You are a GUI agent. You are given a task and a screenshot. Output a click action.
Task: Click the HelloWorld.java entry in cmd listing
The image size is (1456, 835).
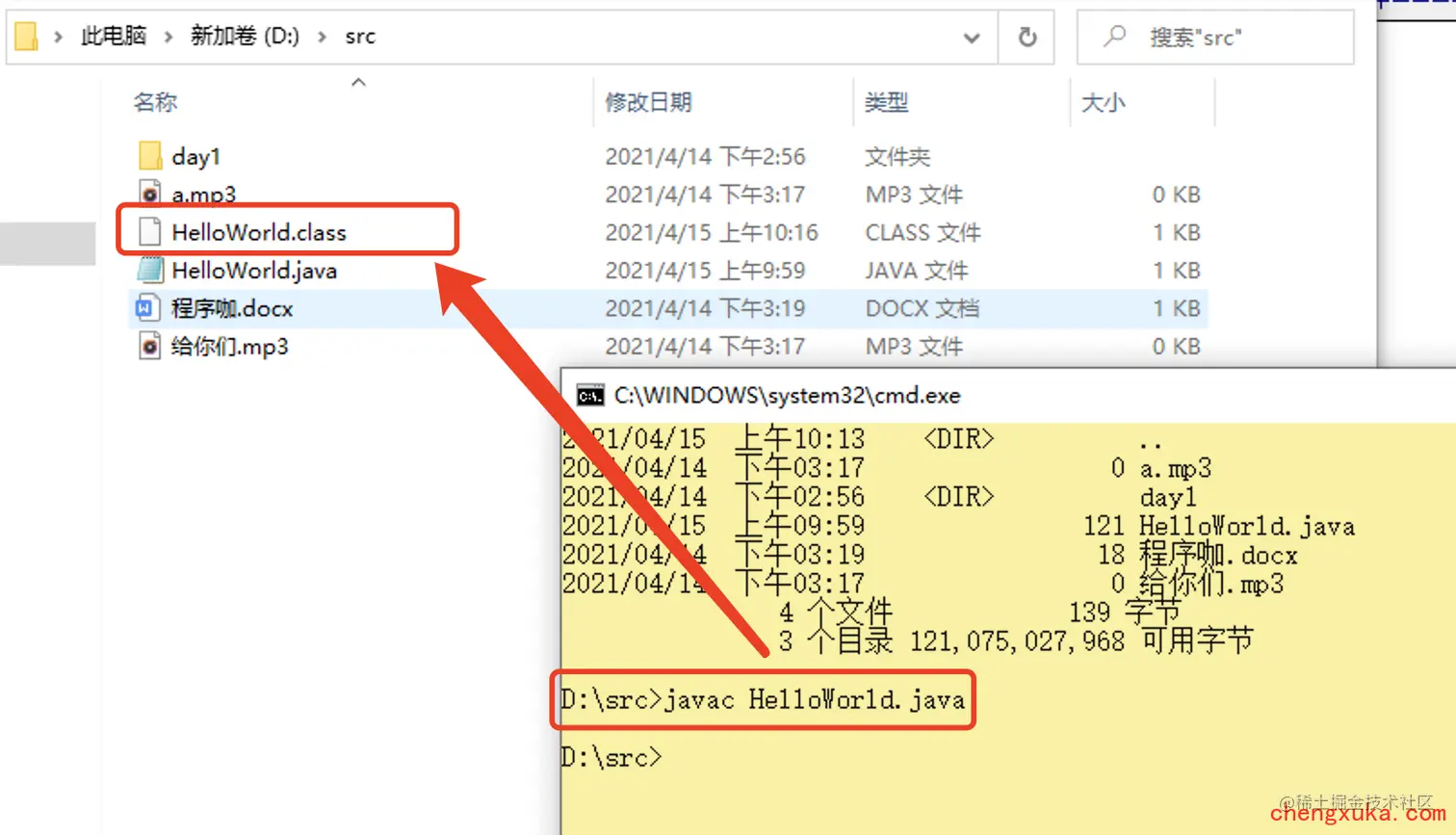[1247, 526]
